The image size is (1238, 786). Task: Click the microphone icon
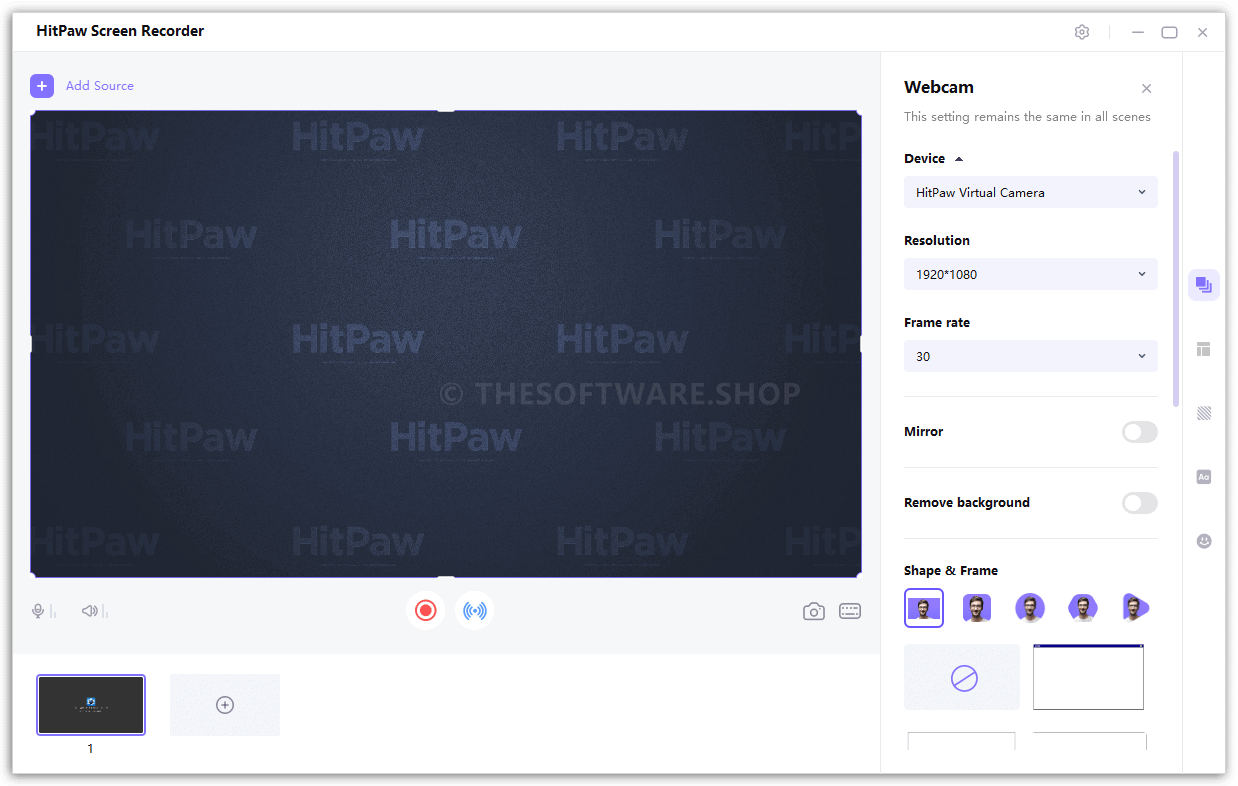39,611
